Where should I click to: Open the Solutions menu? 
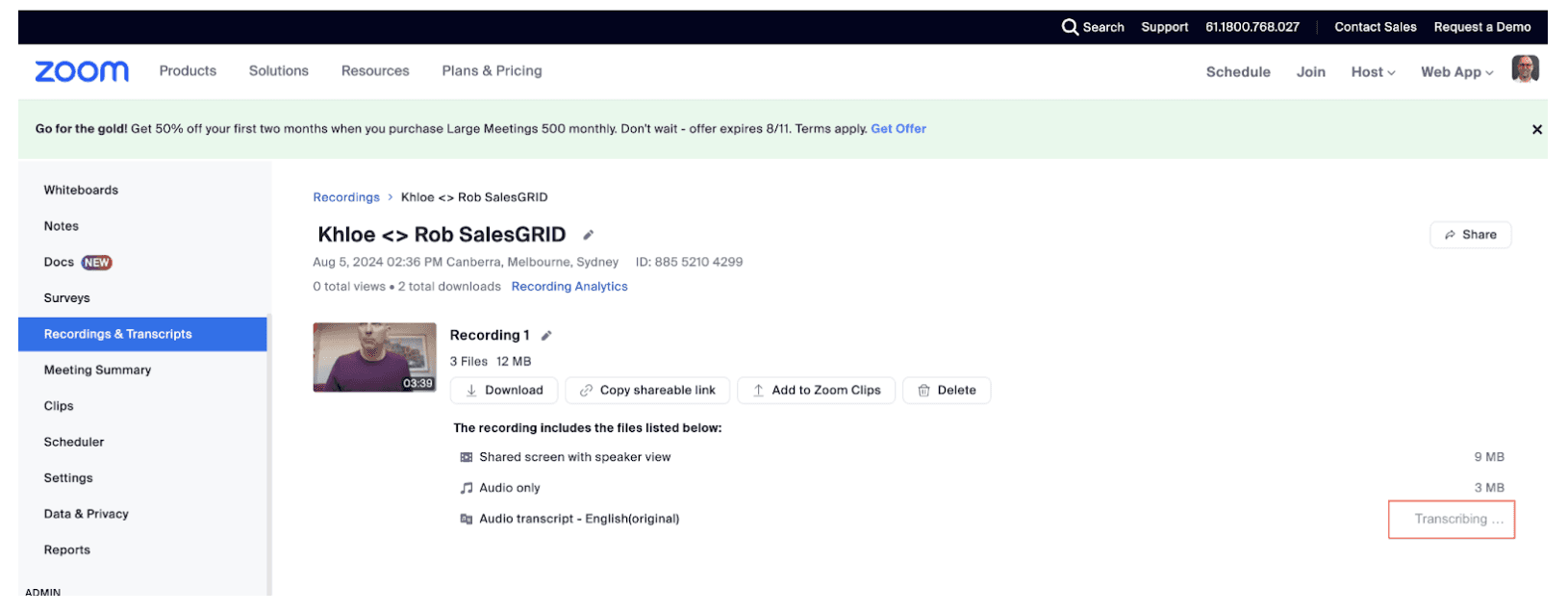pyautogui.click(x=279, y=71)
